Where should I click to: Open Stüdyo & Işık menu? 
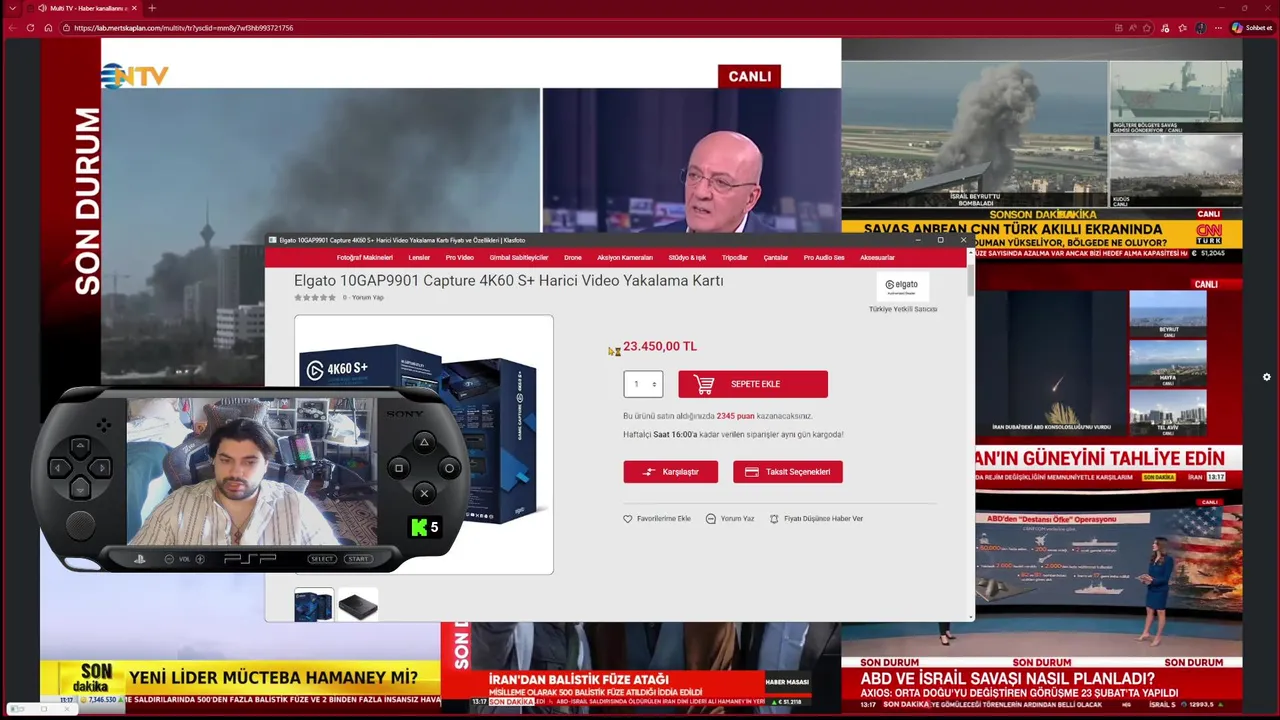[687, 258]
